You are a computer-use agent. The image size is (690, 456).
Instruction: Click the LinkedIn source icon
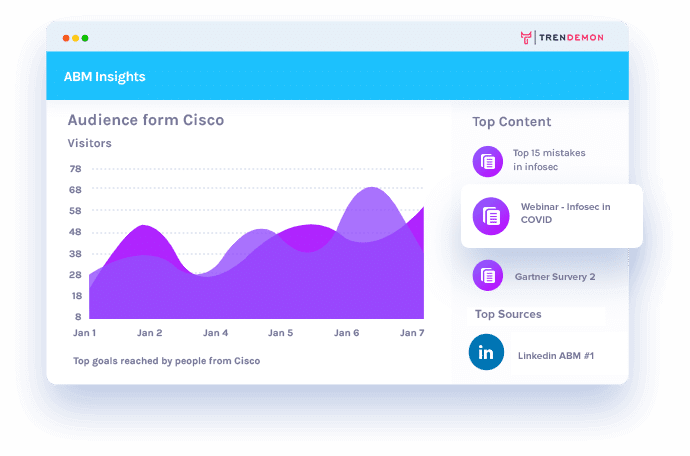pyautogui.click(x=486, y=352)
